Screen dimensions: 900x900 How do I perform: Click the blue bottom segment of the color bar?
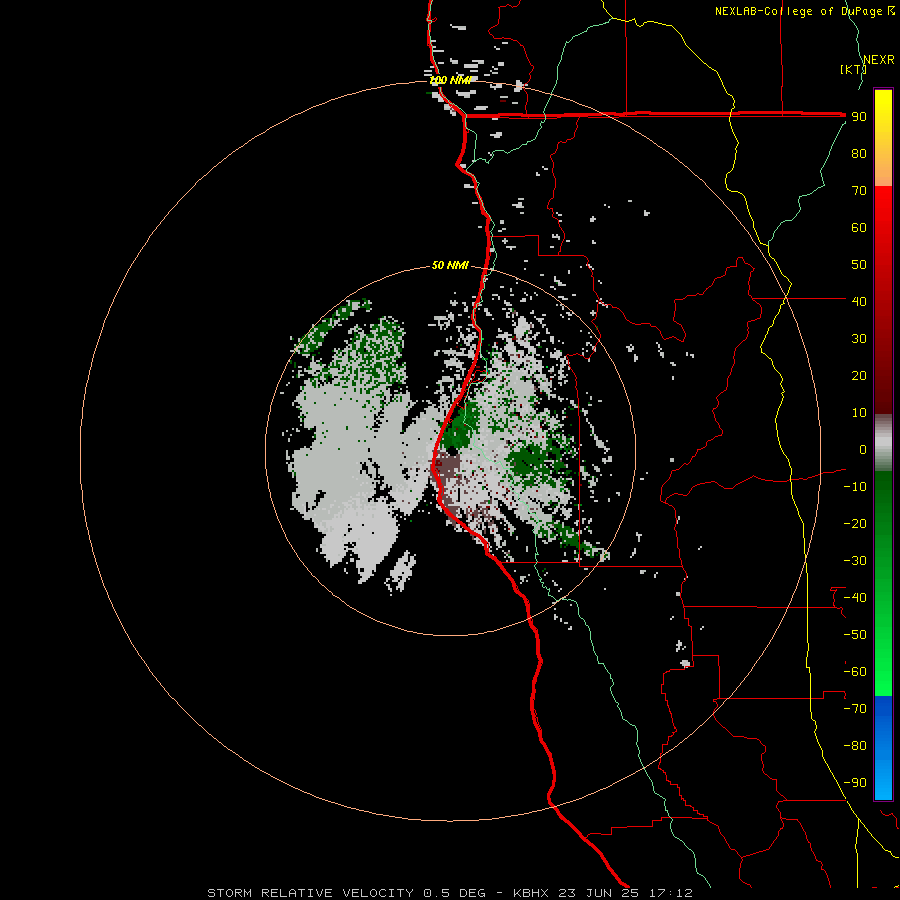883,748
